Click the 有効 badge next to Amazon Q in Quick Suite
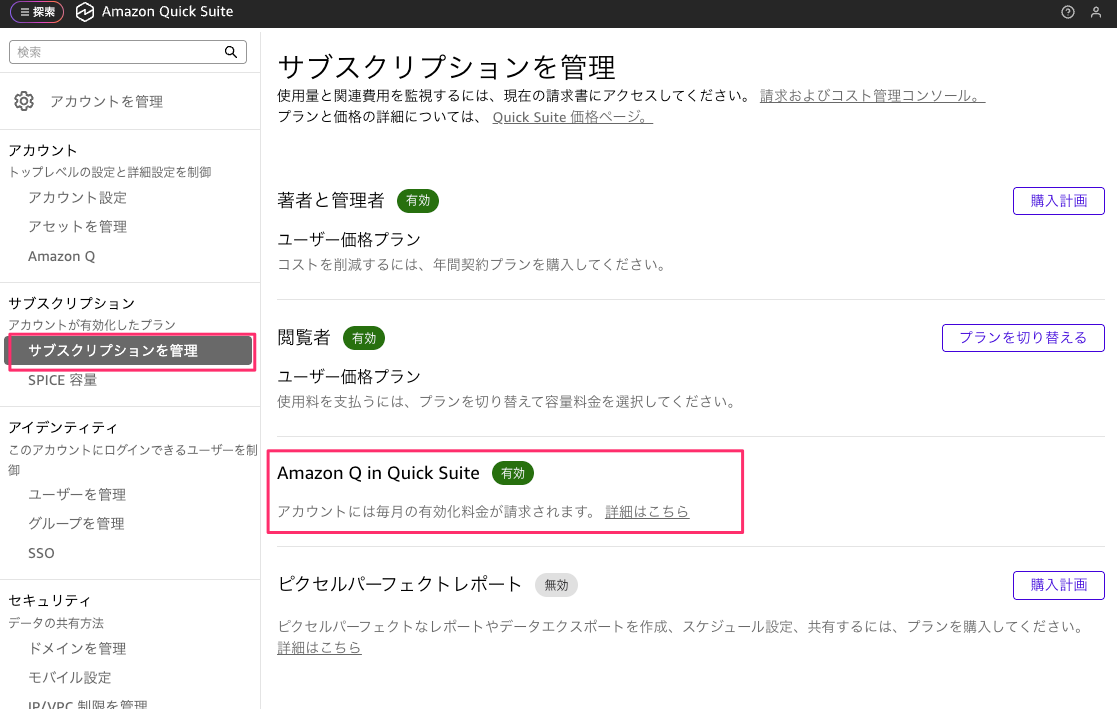Image resolution: width=1117 pixels, height=709 pixels. coord(513,473)
